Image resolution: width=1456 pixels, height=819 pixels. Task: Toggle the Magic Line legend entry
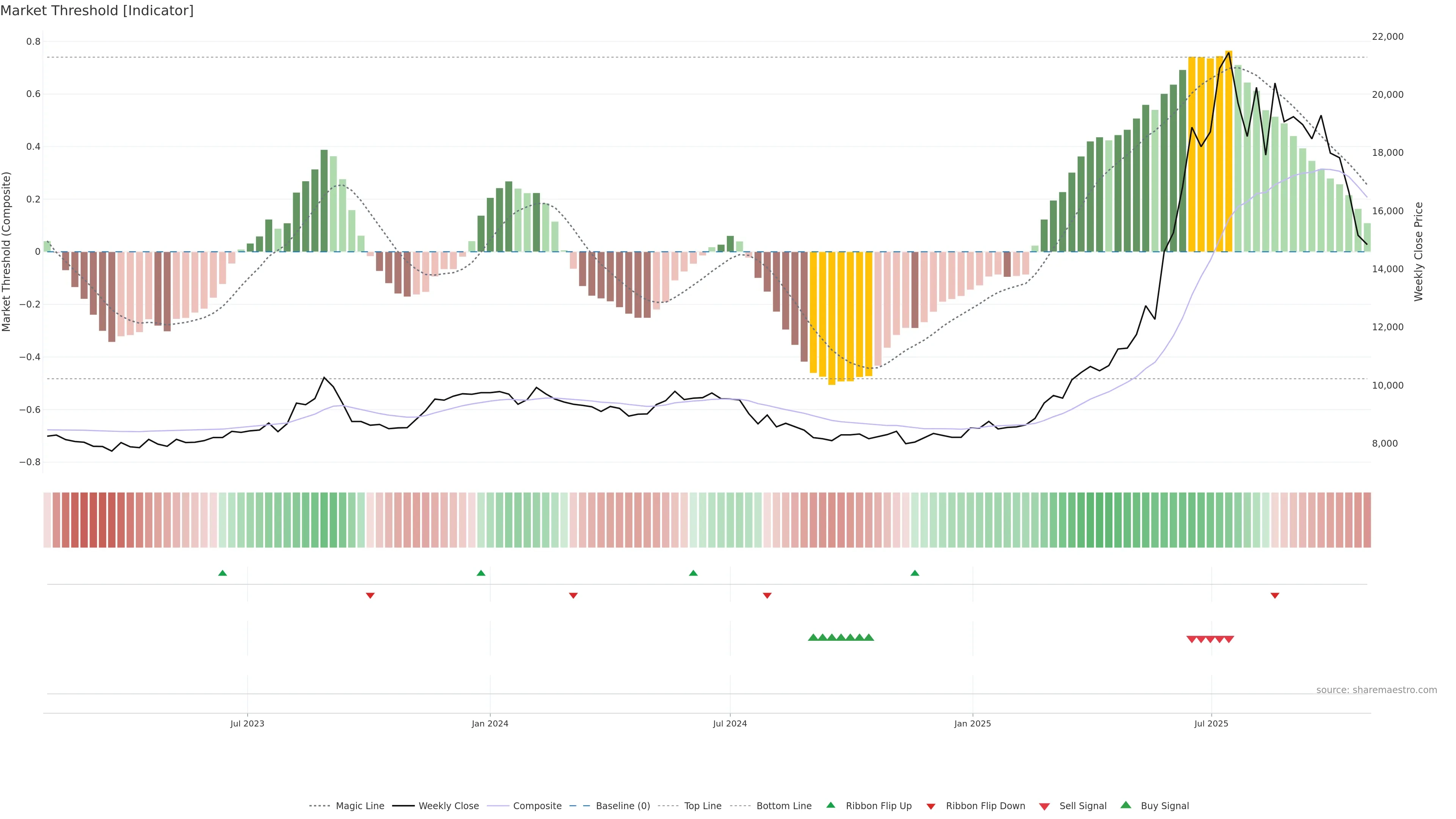click(x=359, y=806)
